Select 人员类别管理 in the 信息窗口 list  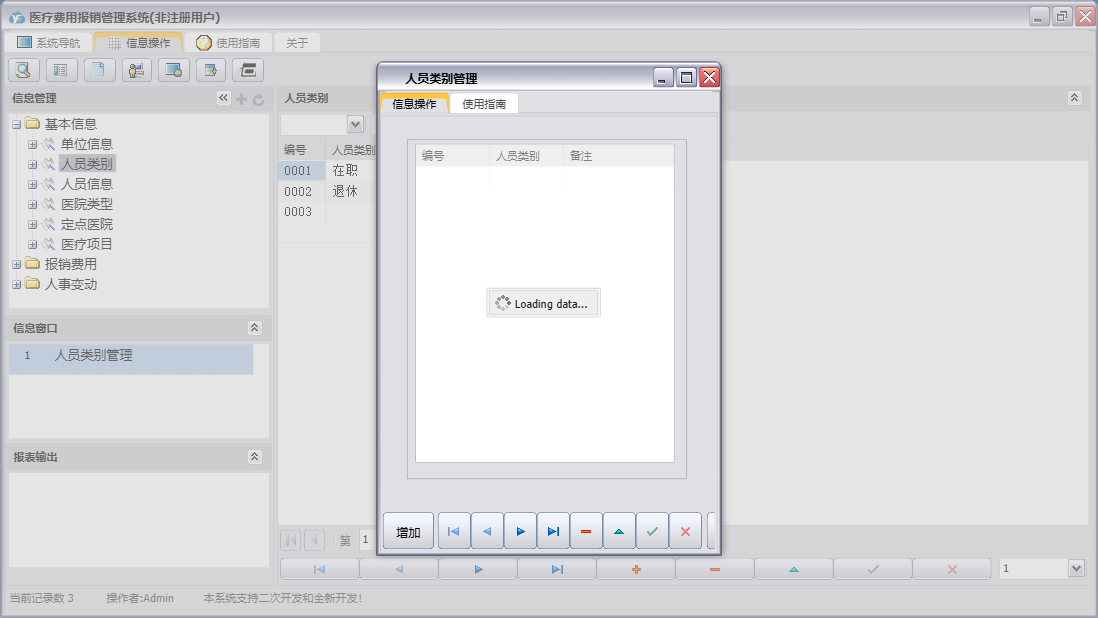(x=93, y=355)
